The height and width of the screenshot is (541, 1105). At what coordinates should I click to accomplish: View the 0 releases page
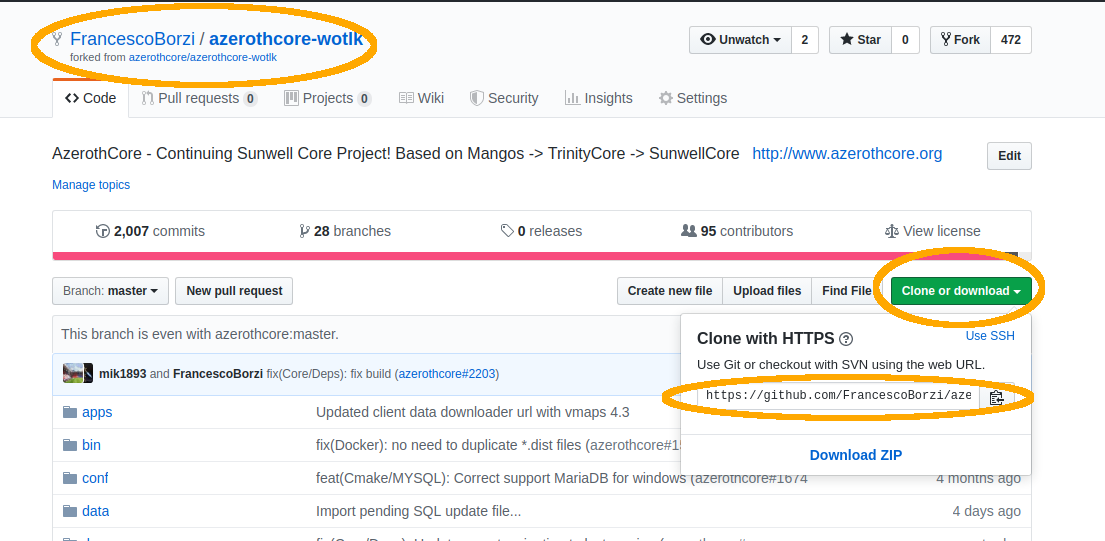tap(541, 231)
